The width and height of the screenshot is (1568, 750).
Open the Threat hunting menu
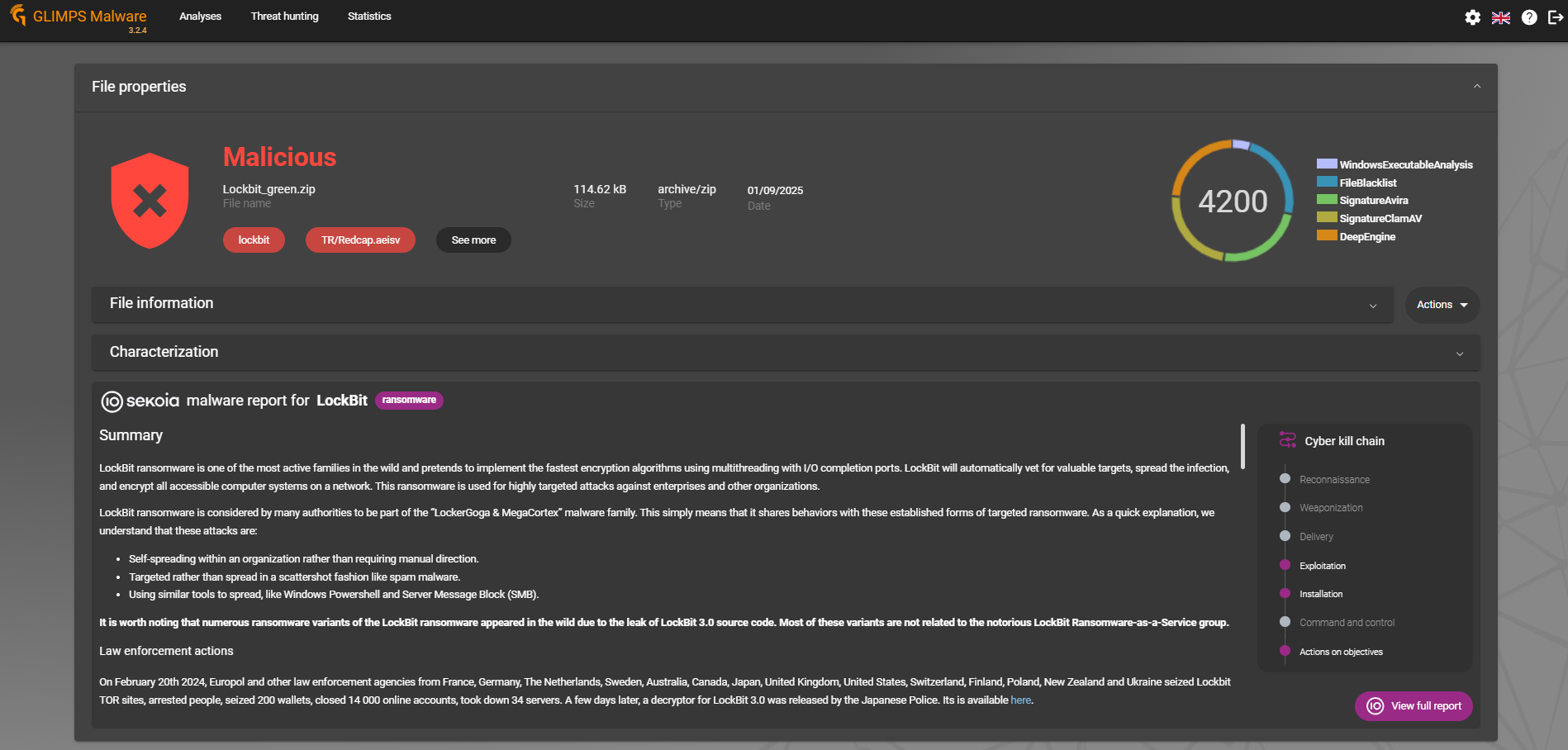click(x=284, y=17)
